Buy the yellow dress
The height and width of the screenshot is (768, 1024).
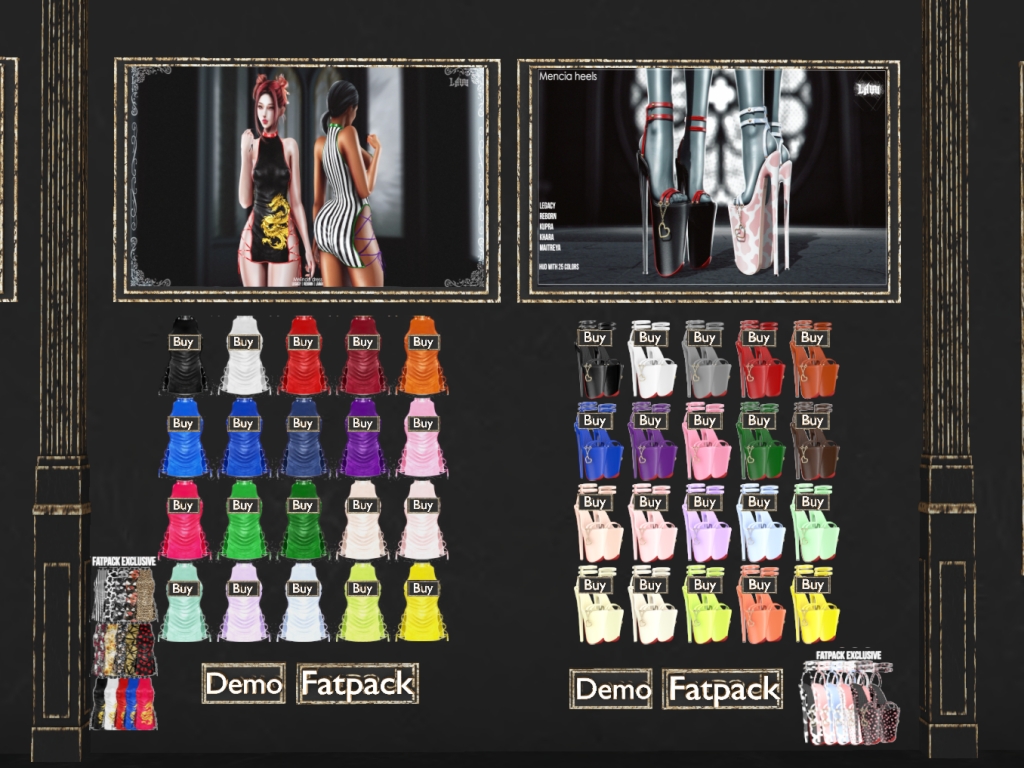coord(423,589)
